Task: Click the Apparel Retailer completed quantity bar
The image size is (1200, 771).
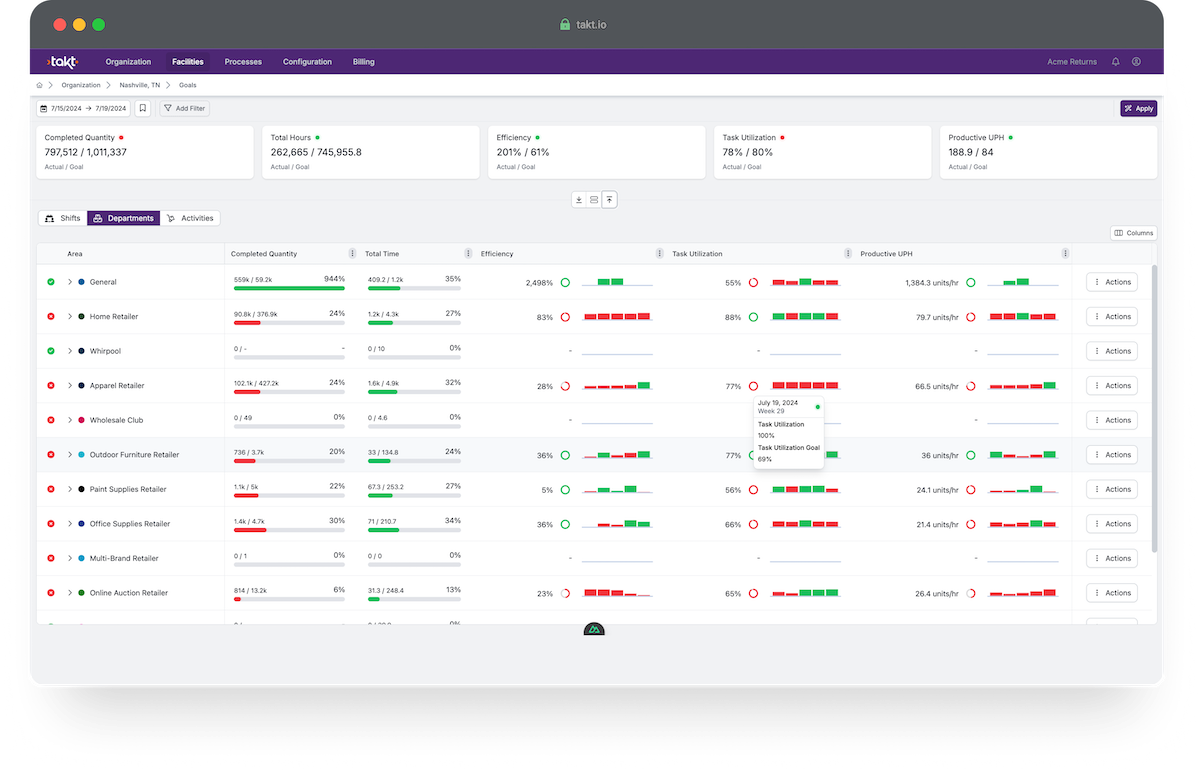Action: (x=289, y=392)
